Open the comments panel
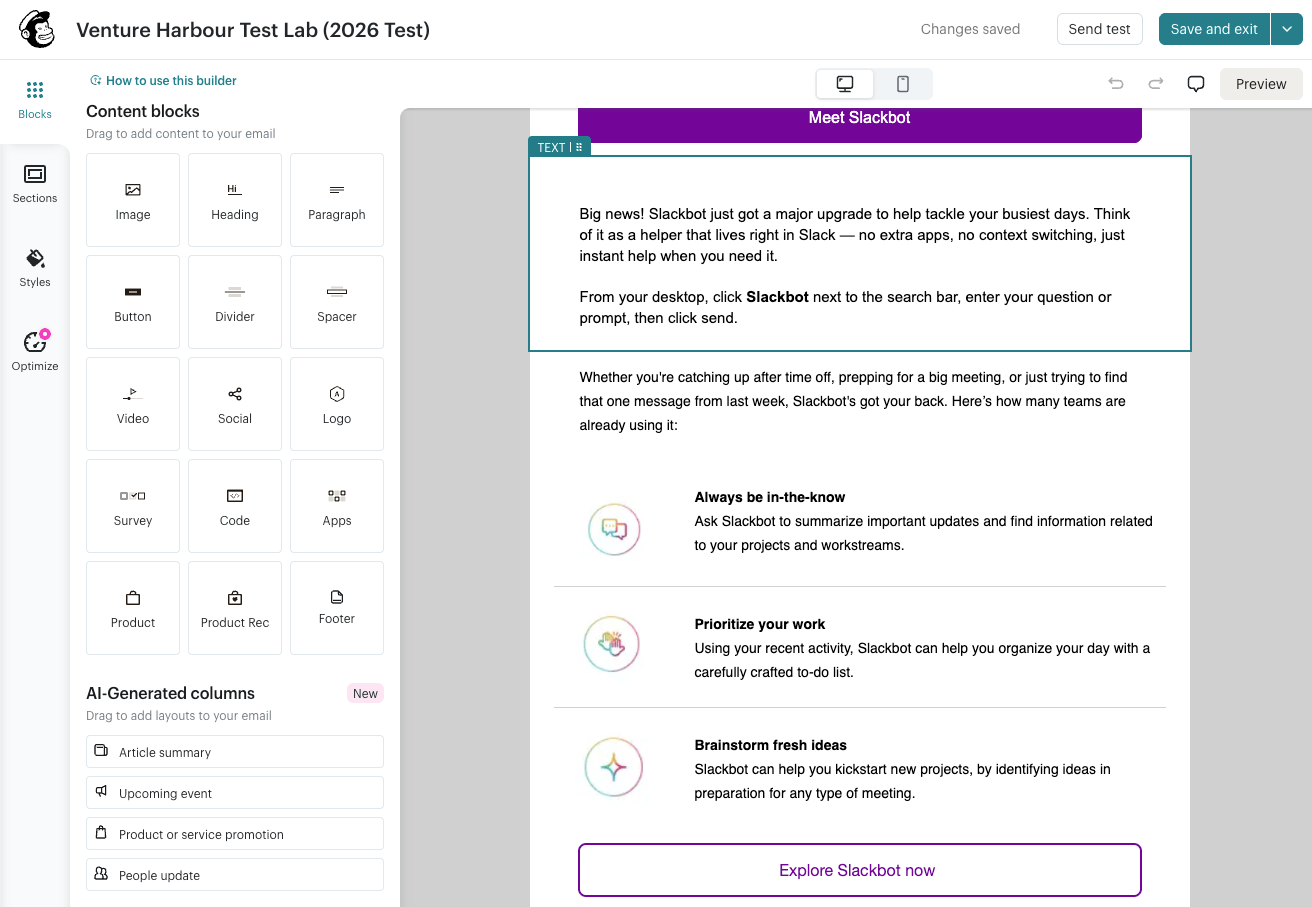1312x907 pixels. pyautogui.click(x=1196, y=84)
